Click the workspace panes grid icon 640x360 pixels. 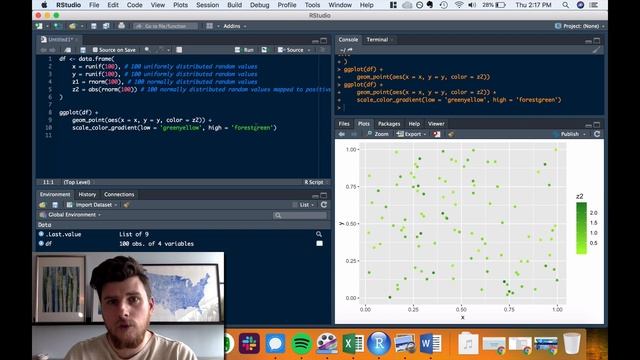coord(209,26)
